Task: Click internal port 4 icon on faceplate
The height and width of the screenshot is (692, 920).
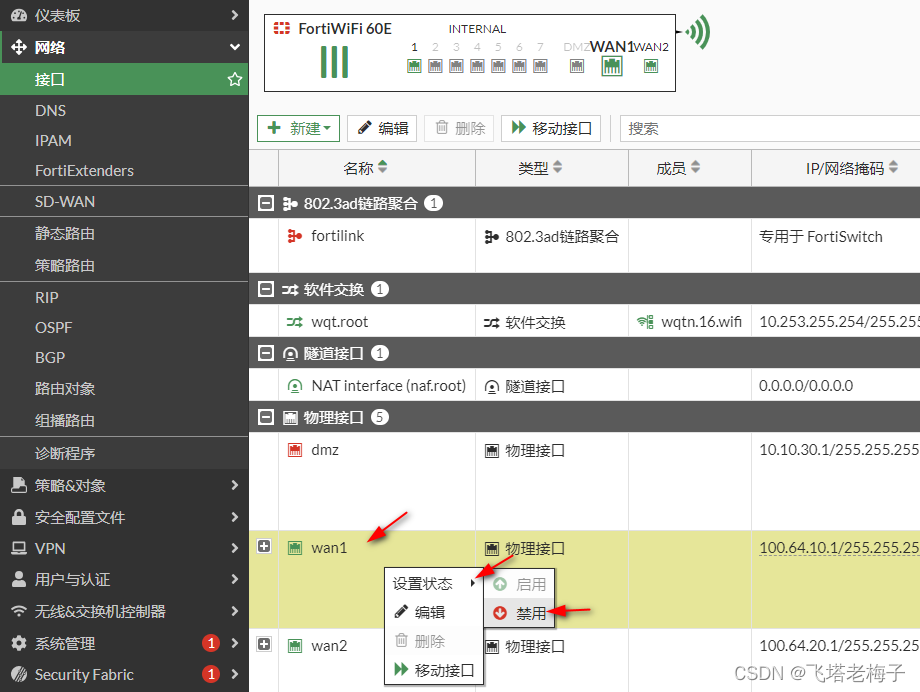Action: 478,66
